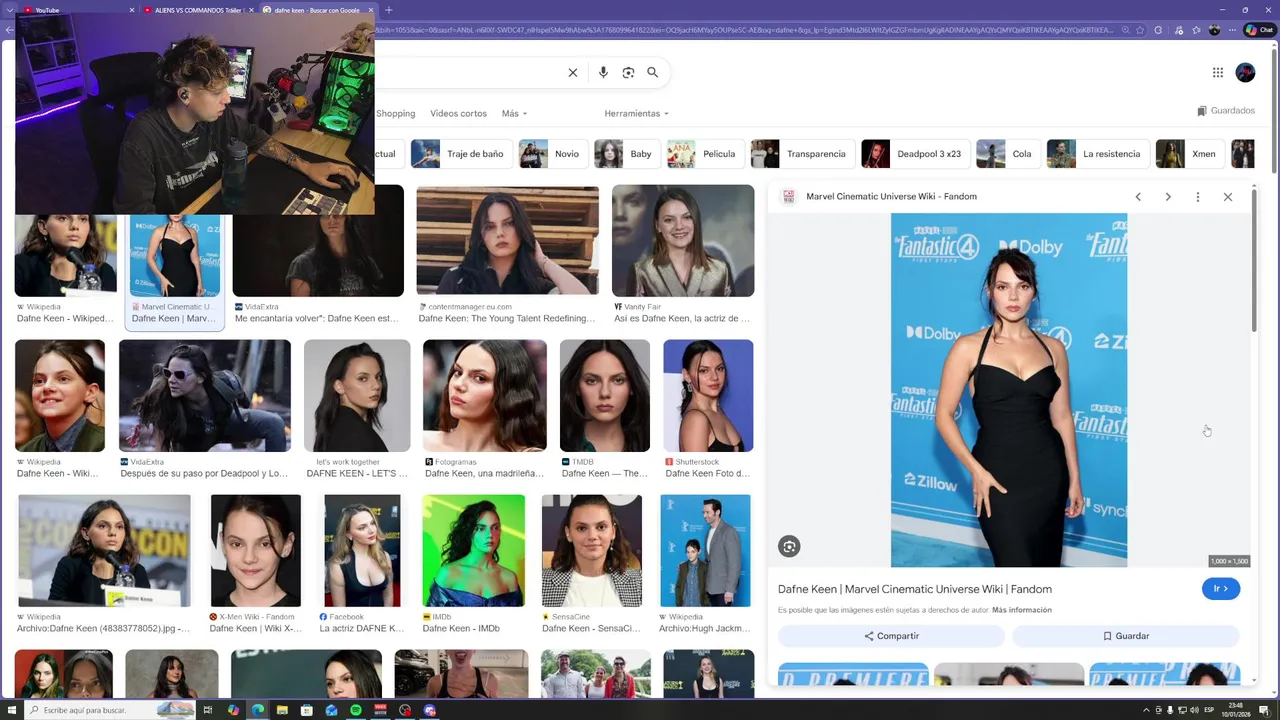Screen dimensions: 1280x720
Task: Open the Shutterstock result thumbnail
Action: [708, 396]
